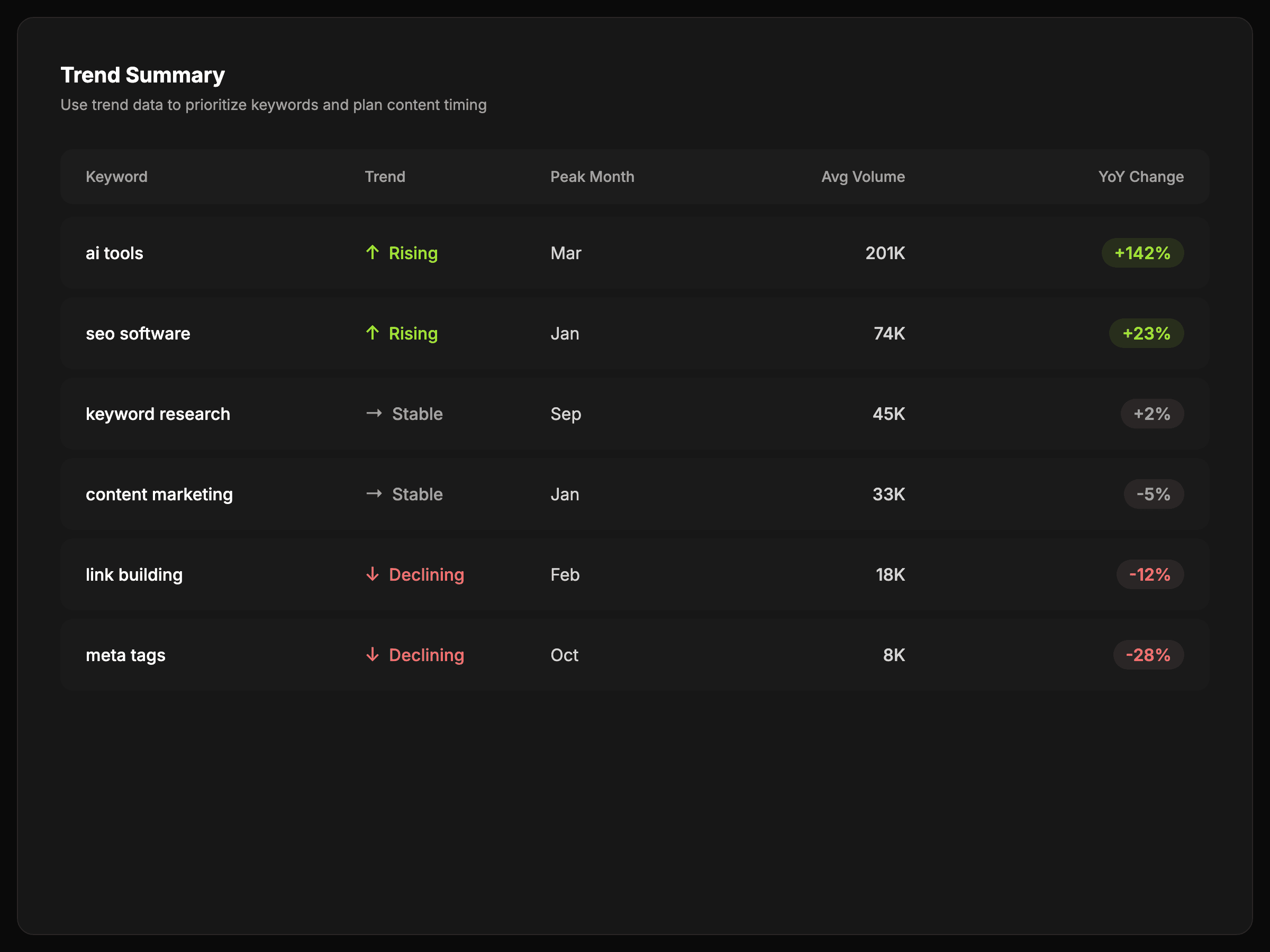Select the Trend column header
1270x952 pixels.
[x=385, y=177]
